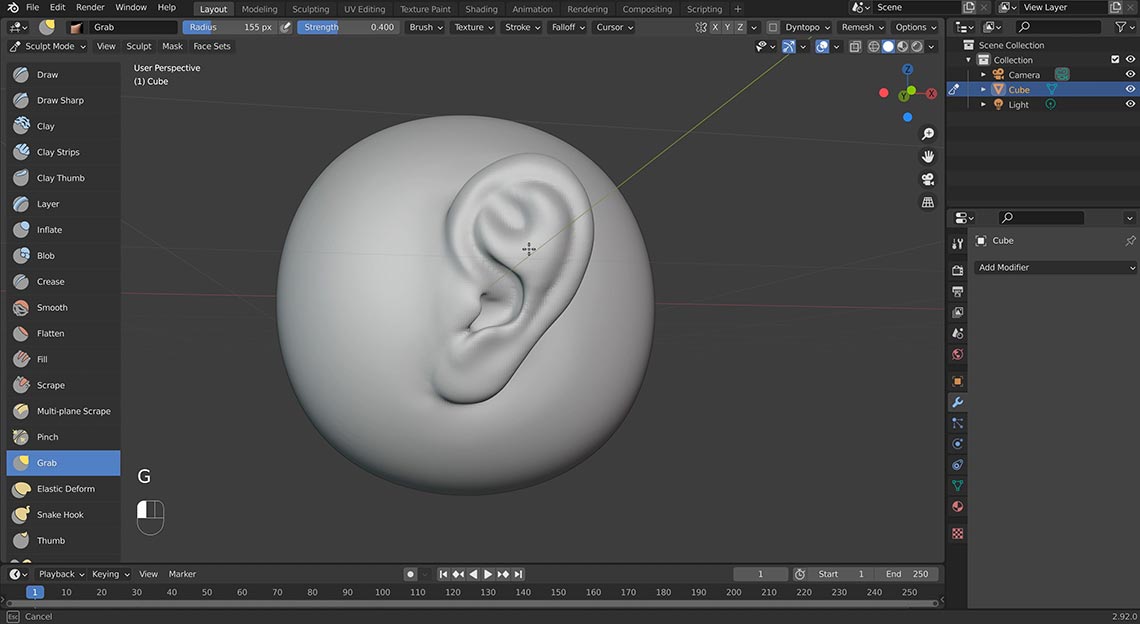Activate the Smooth brush
Viewport: 1140px width, 624px height.
[x=63, y=308]
